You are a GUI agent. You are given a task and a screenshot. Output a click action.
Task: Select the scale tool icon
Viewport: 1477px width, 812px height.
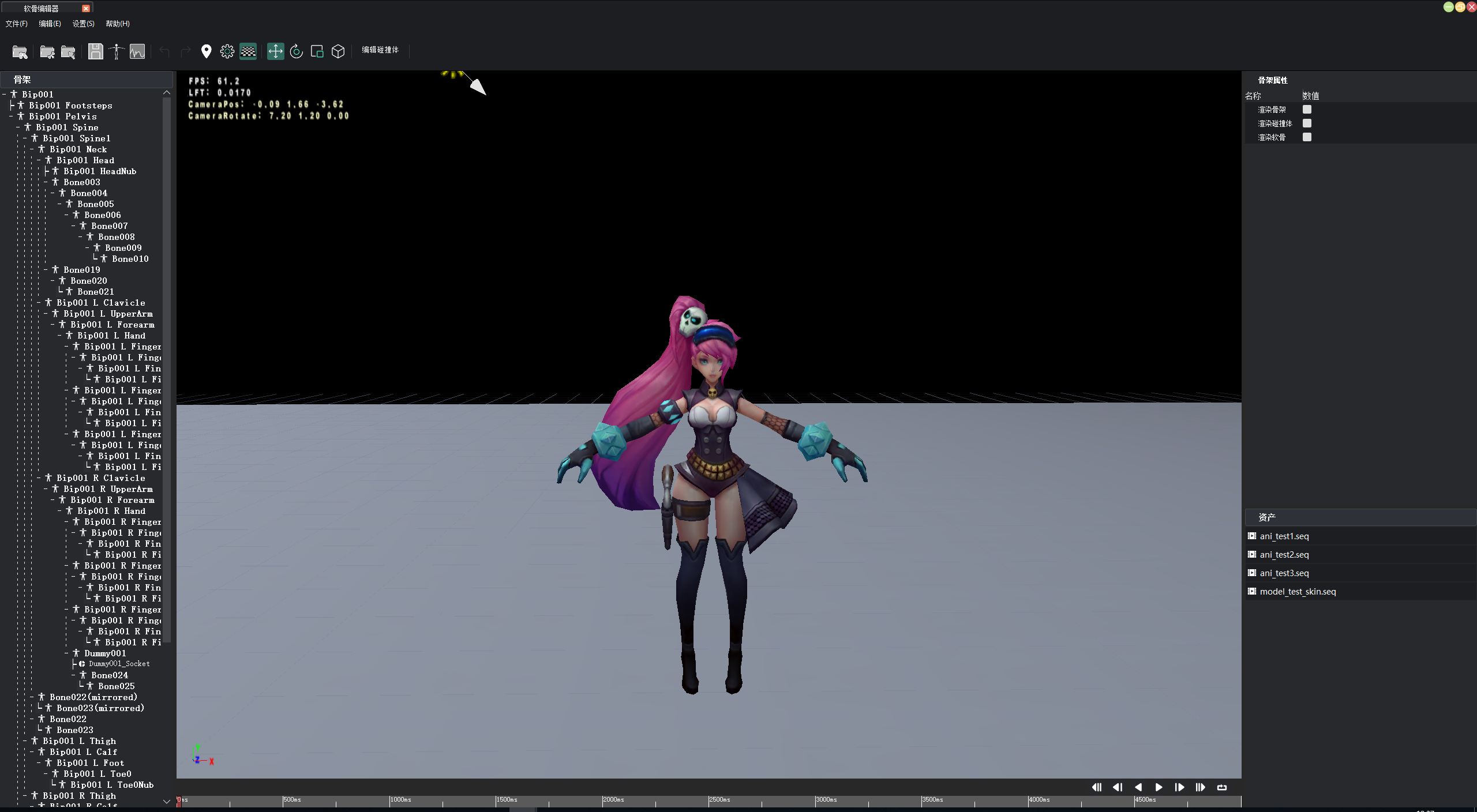coord(317,51)
